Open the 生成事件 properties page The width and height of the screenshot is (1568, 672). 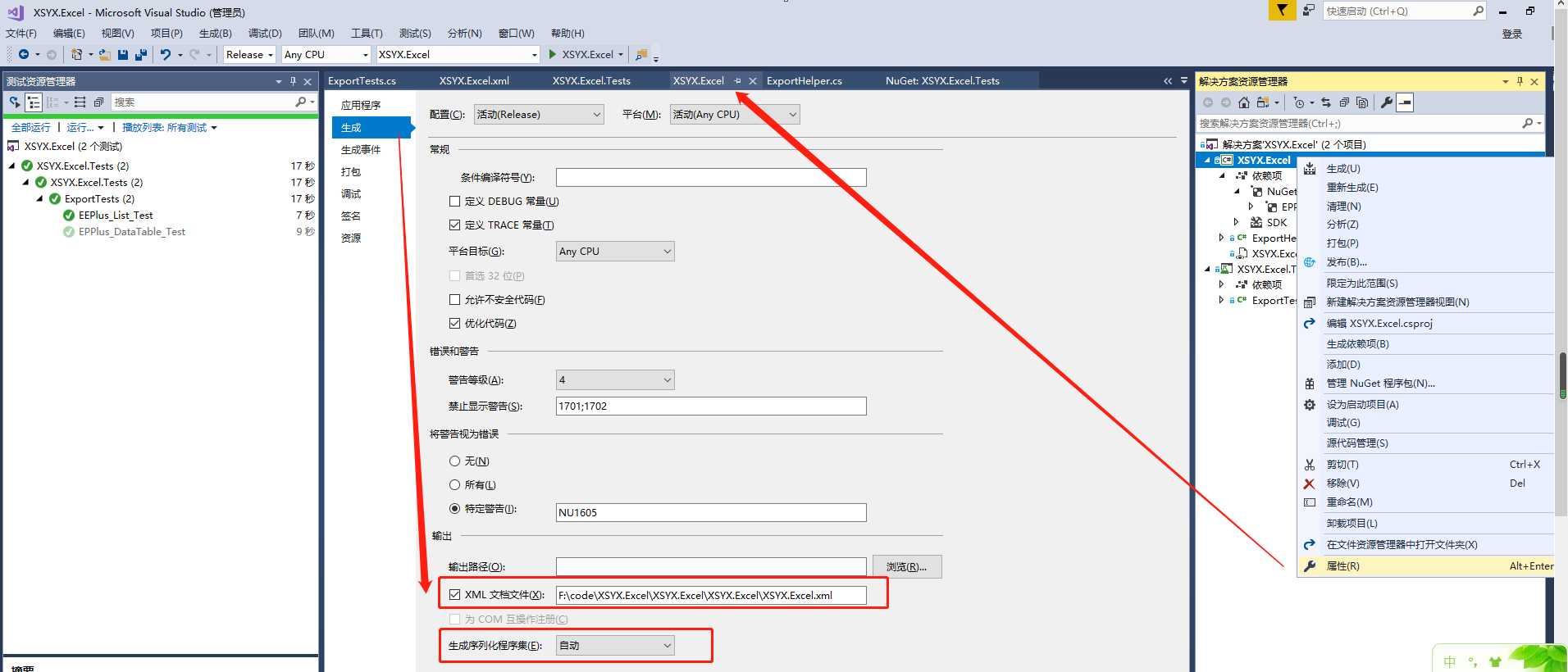pyautogui.click(x=361, y=150)
